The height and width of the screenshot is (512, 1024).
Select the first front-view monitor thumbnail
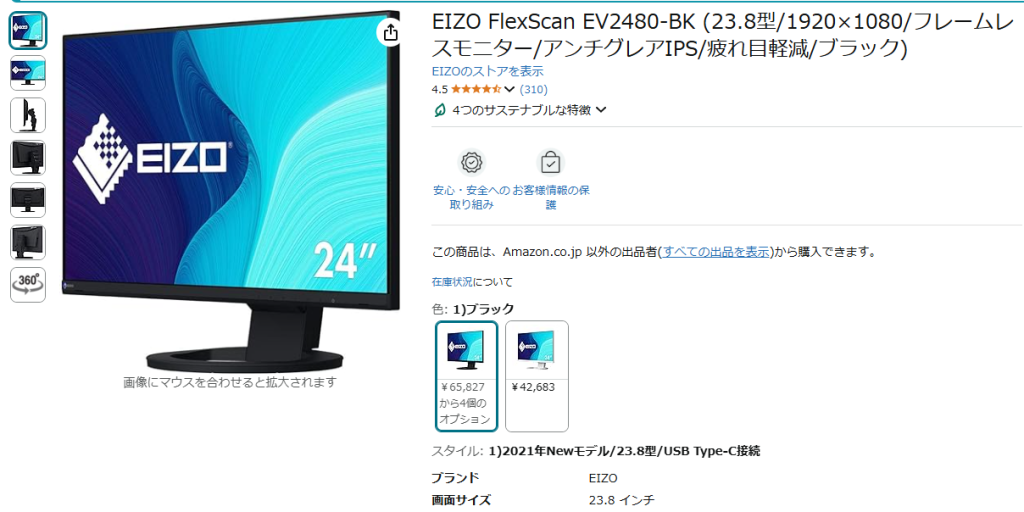28,30
